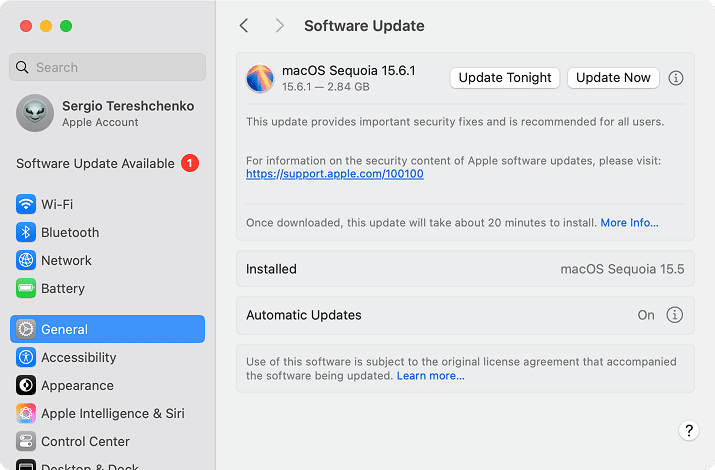This screenshot has height=470, width=715.
Task: Click the macOS Sequoia 15.6.1 title
Action: point(349,71)
